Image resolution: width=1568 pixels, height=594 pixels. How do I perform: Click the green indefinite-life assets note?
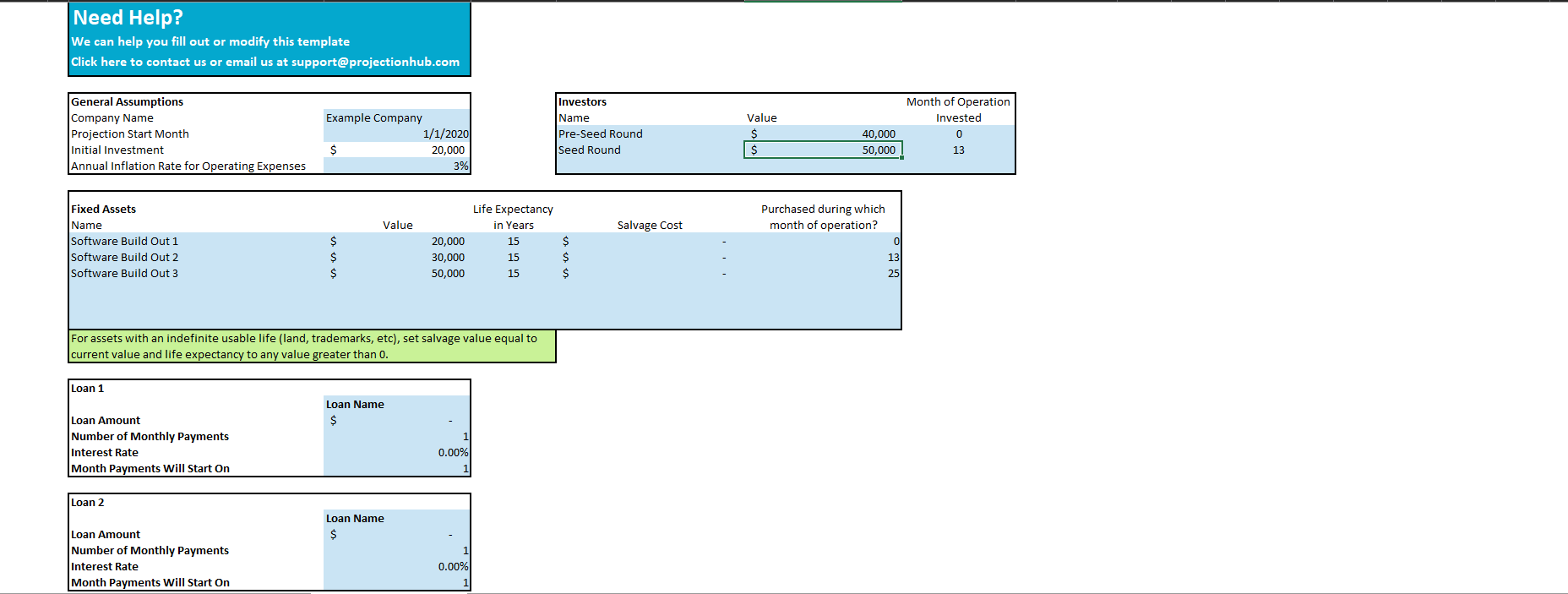312,346
